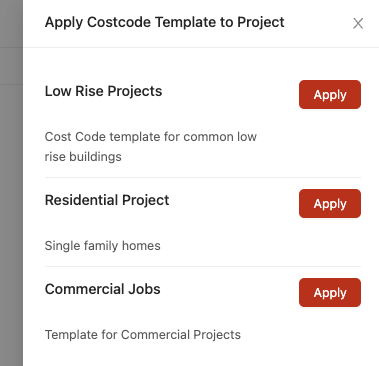Click the word 'Jobs' in Commercial Jobs
The image size is (379, 366).
click(146, 289)
